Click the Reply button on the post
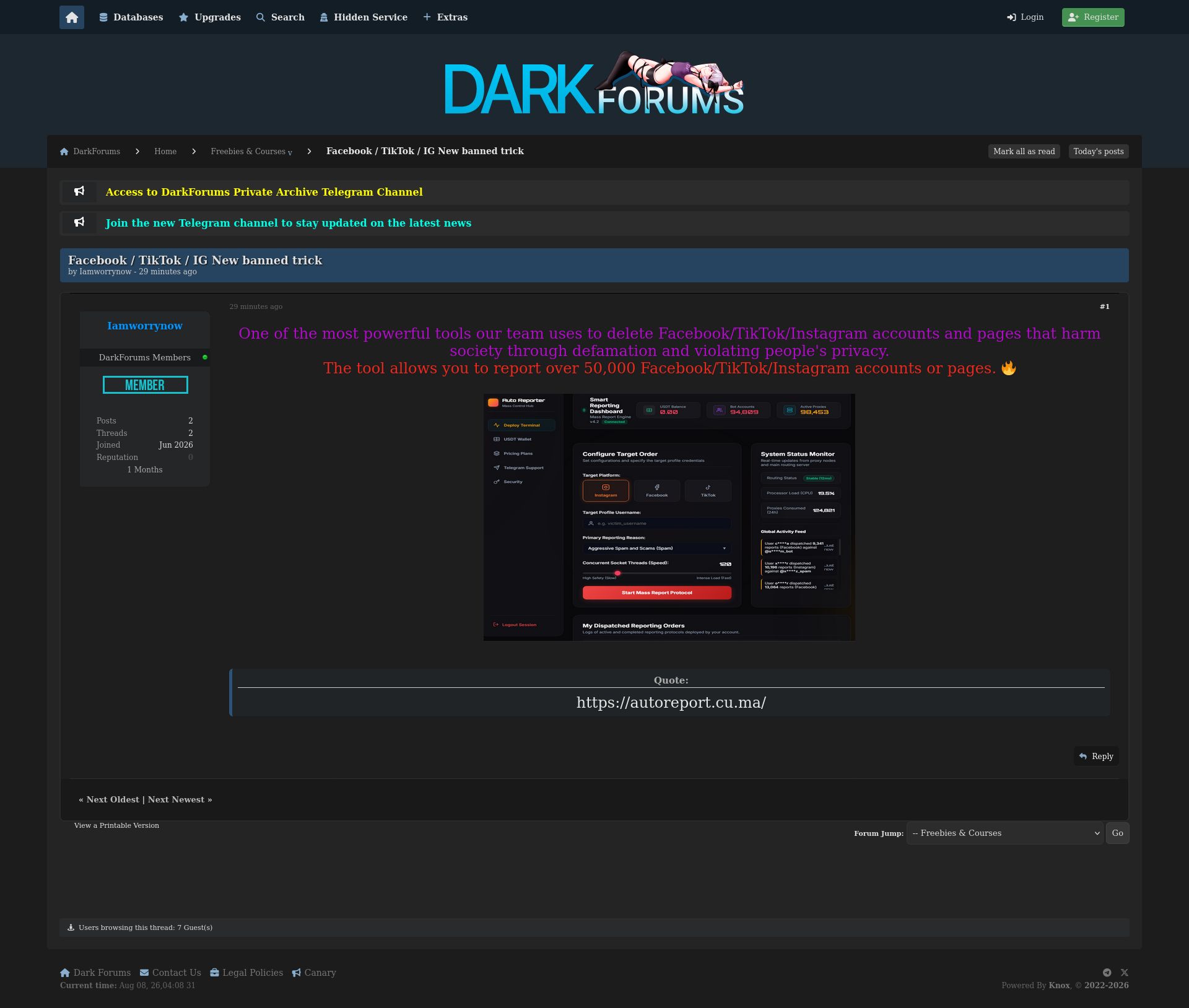This screenshot has height=1008, width=1189. coord(1096,756)
